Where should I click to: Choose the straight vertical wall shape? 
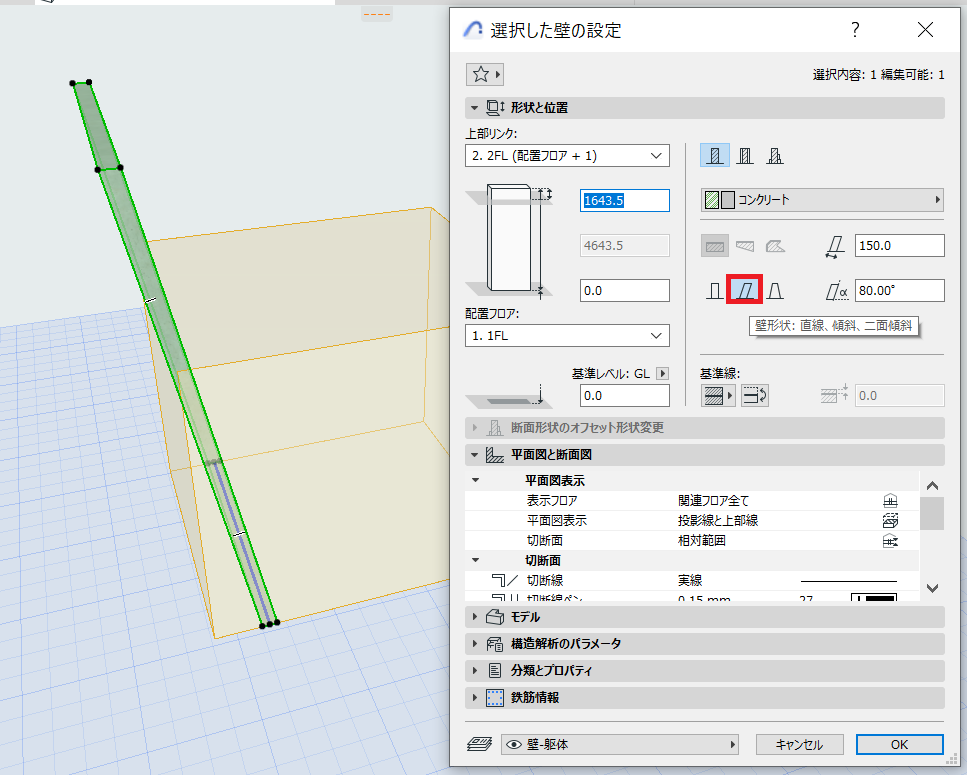715,290
